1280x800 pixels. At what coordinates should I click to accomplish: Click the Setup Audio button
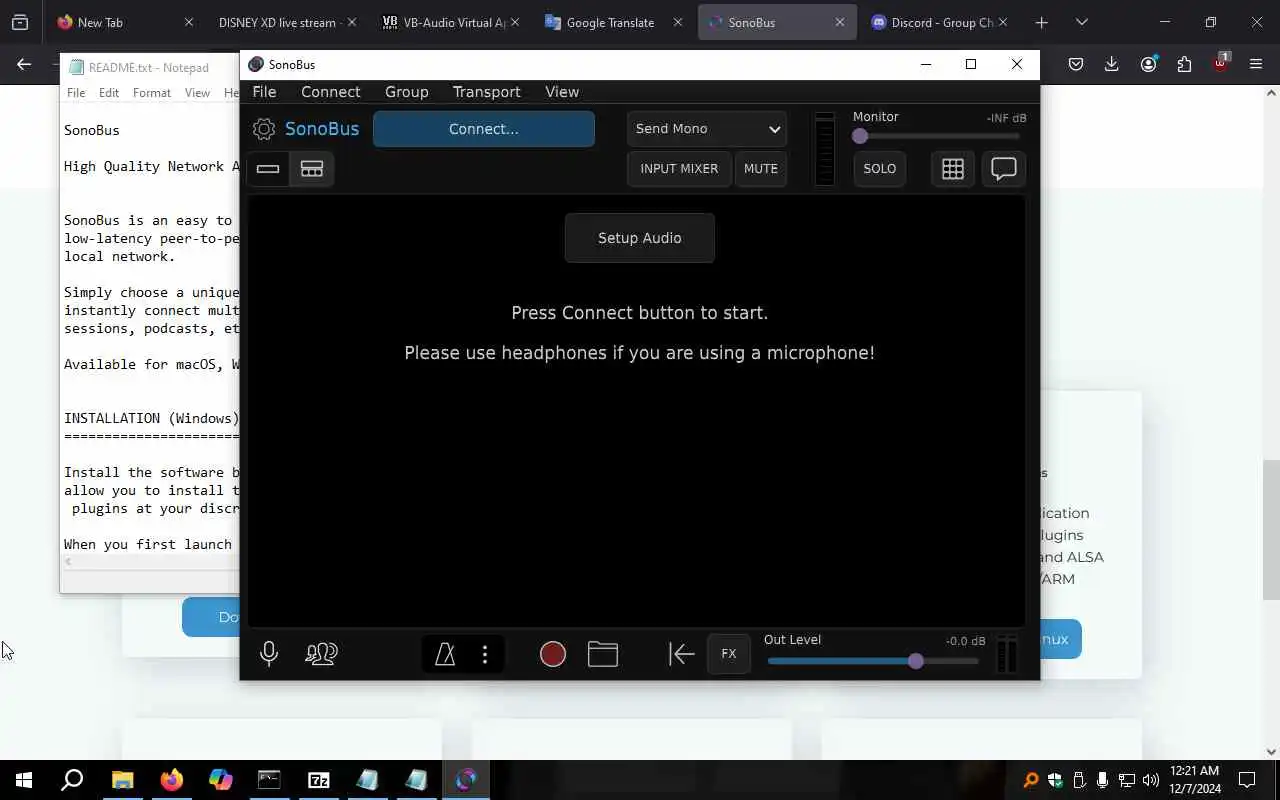point(640,238)
